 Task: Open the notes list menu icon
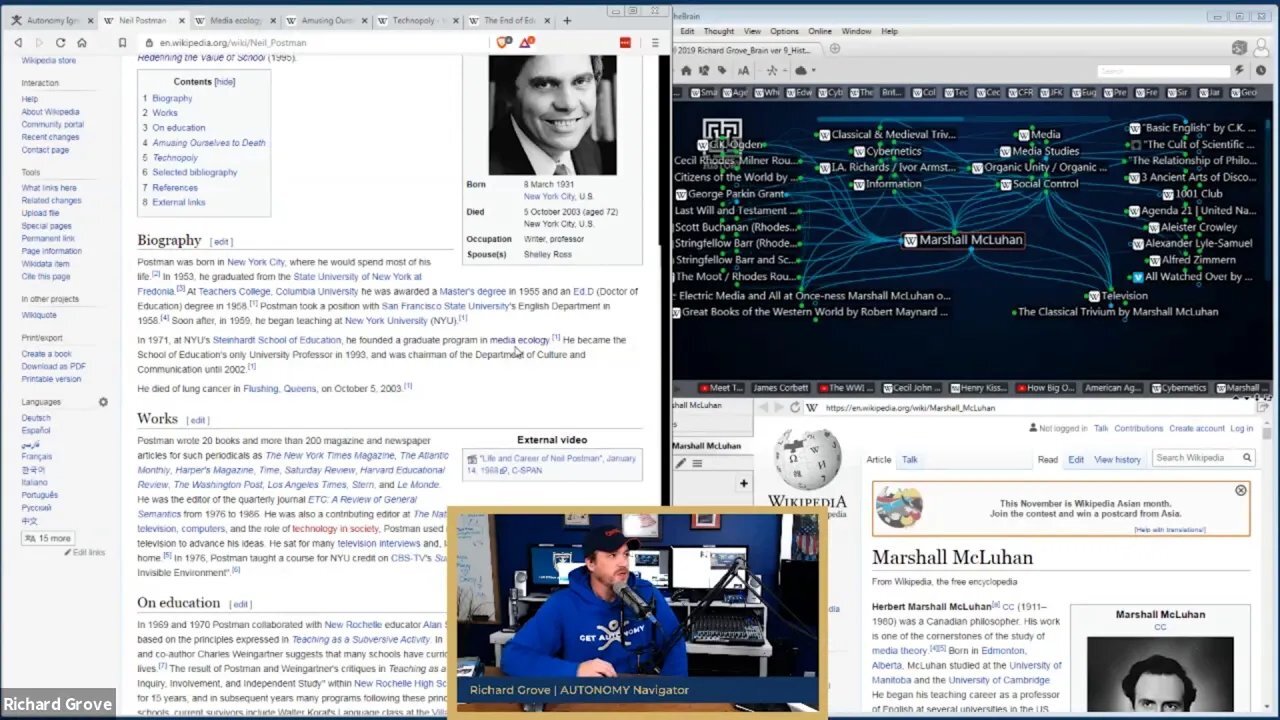click(x=697, y=463)
